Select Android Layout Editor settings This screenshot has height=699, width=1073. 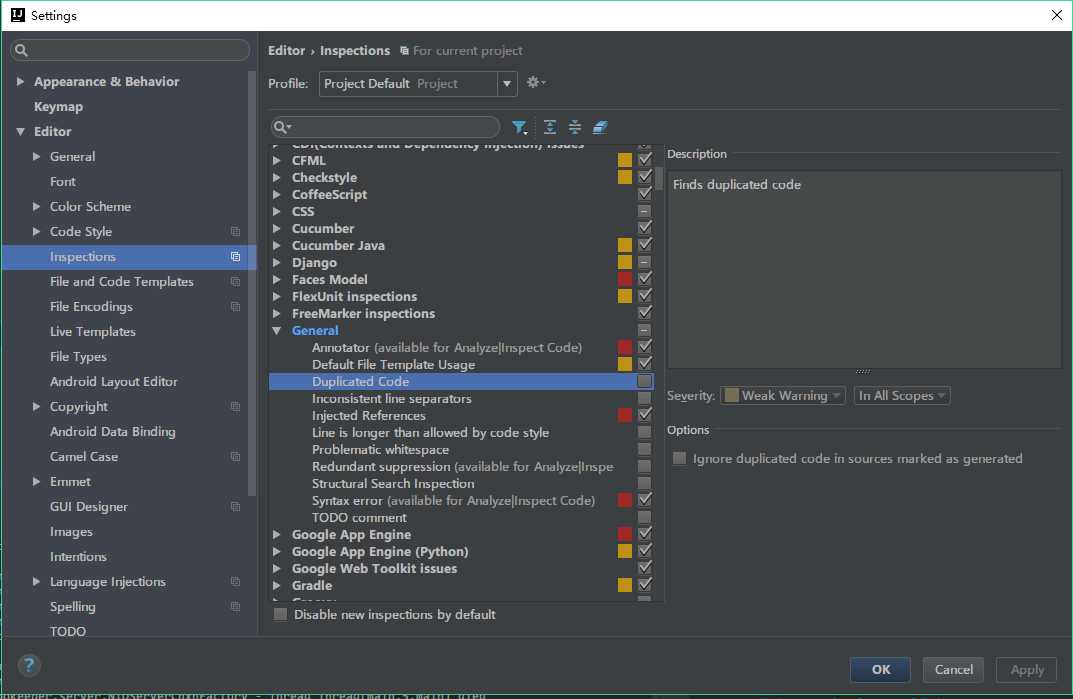[114, 381]
